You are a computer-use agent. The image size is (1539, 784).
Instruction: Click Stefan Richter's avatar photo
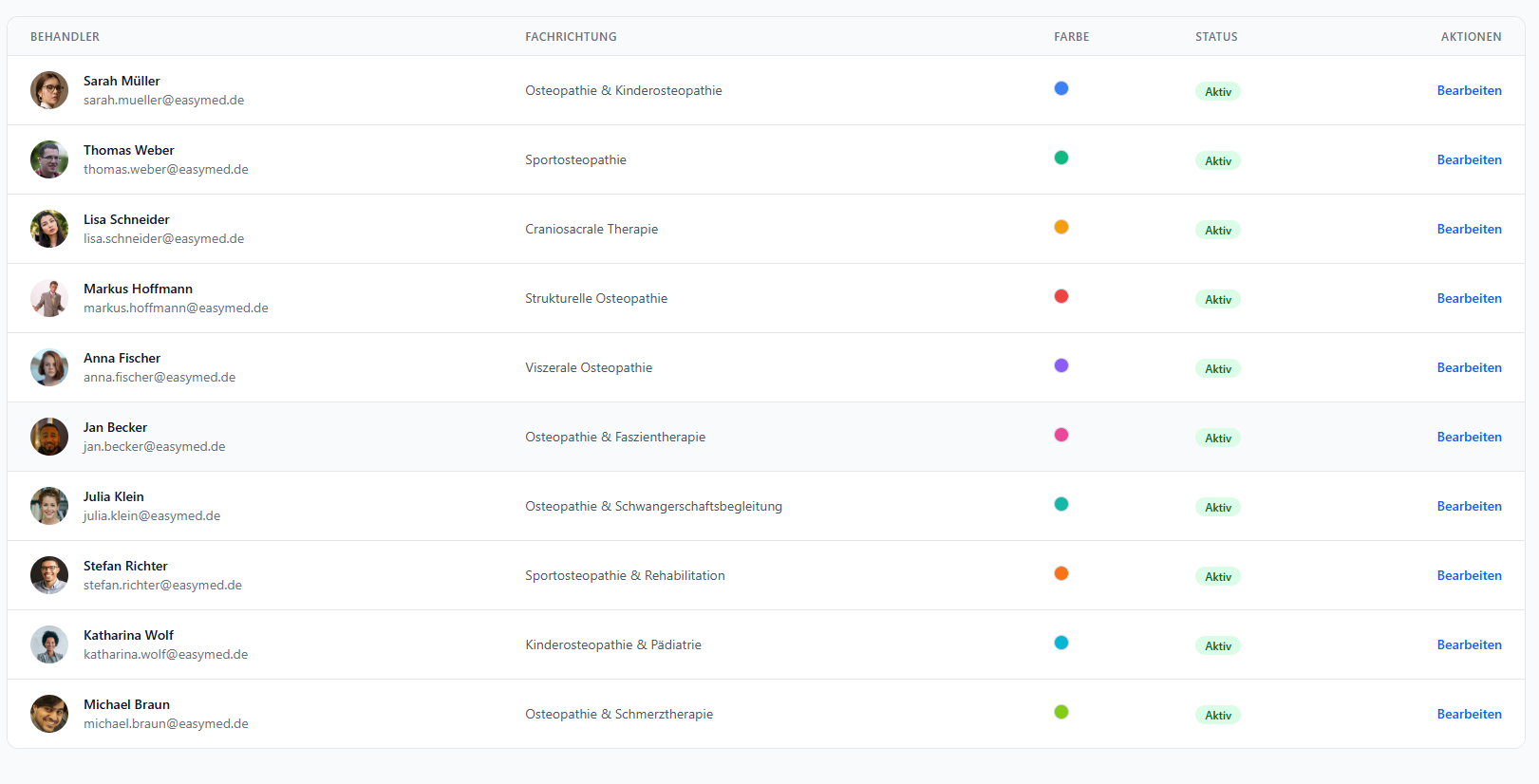pyautogui.click(x=49, y=575)
